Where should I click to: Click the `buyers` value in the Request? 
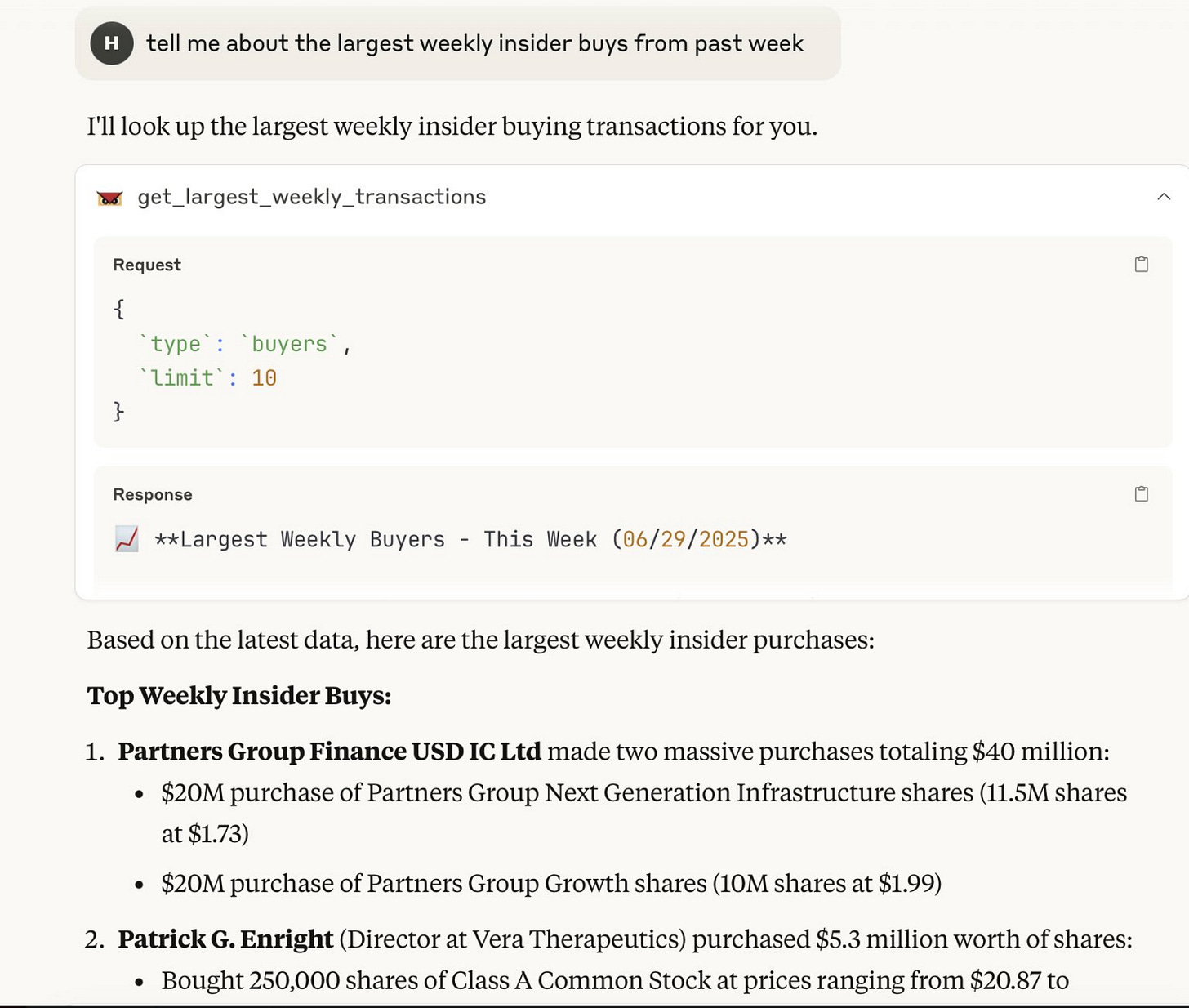click(289, 344)
